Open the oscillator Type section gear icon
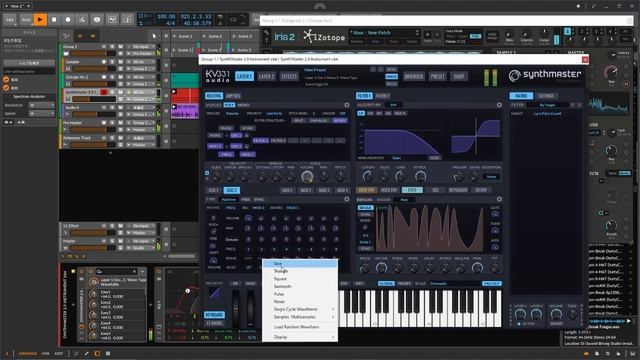This screenshot has width=640, height=360. tap(347, 199)
